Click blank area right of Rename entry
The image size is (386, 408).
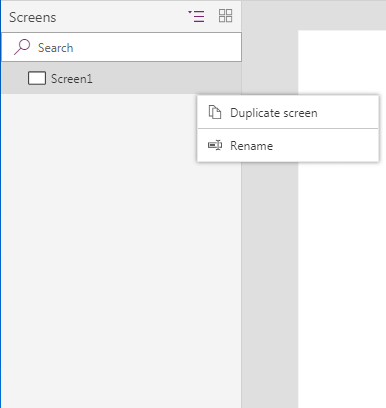click(325, 145)
